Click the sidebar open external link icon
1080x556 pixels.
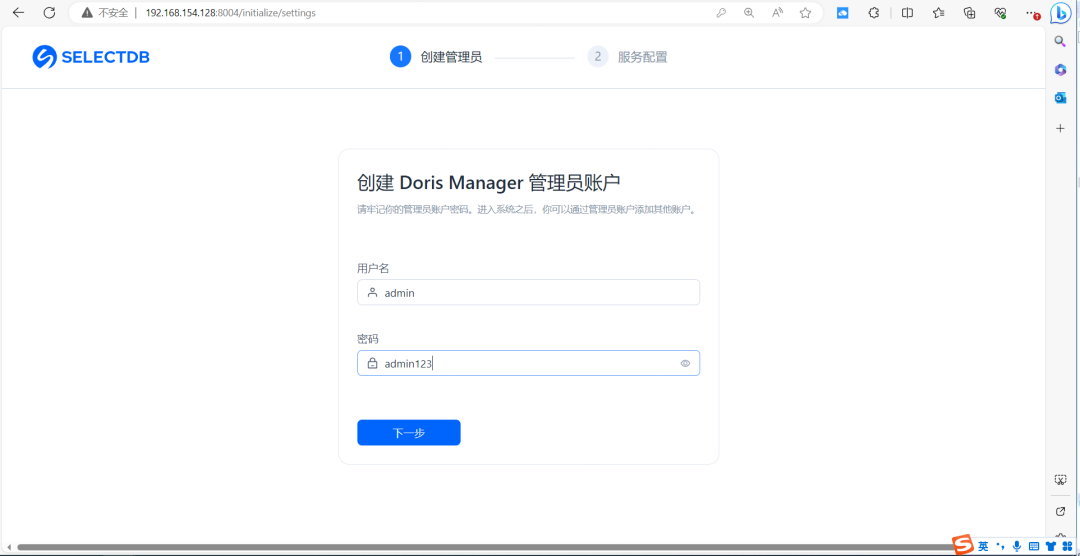pyautogui.click(x=1061, y=511)
